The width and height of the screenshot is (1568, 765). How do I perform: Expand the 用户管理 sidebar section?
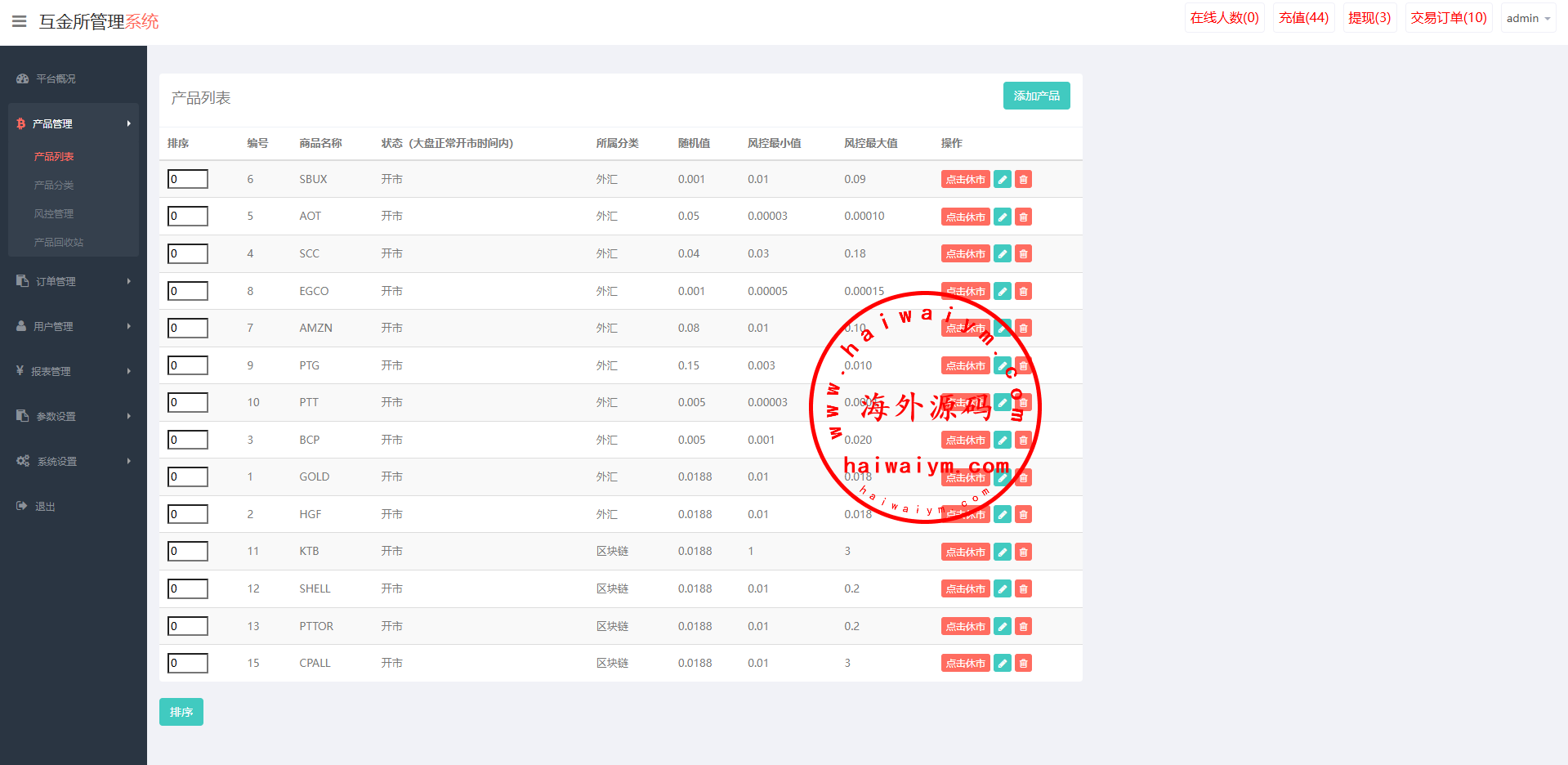[x=74, y=326]
